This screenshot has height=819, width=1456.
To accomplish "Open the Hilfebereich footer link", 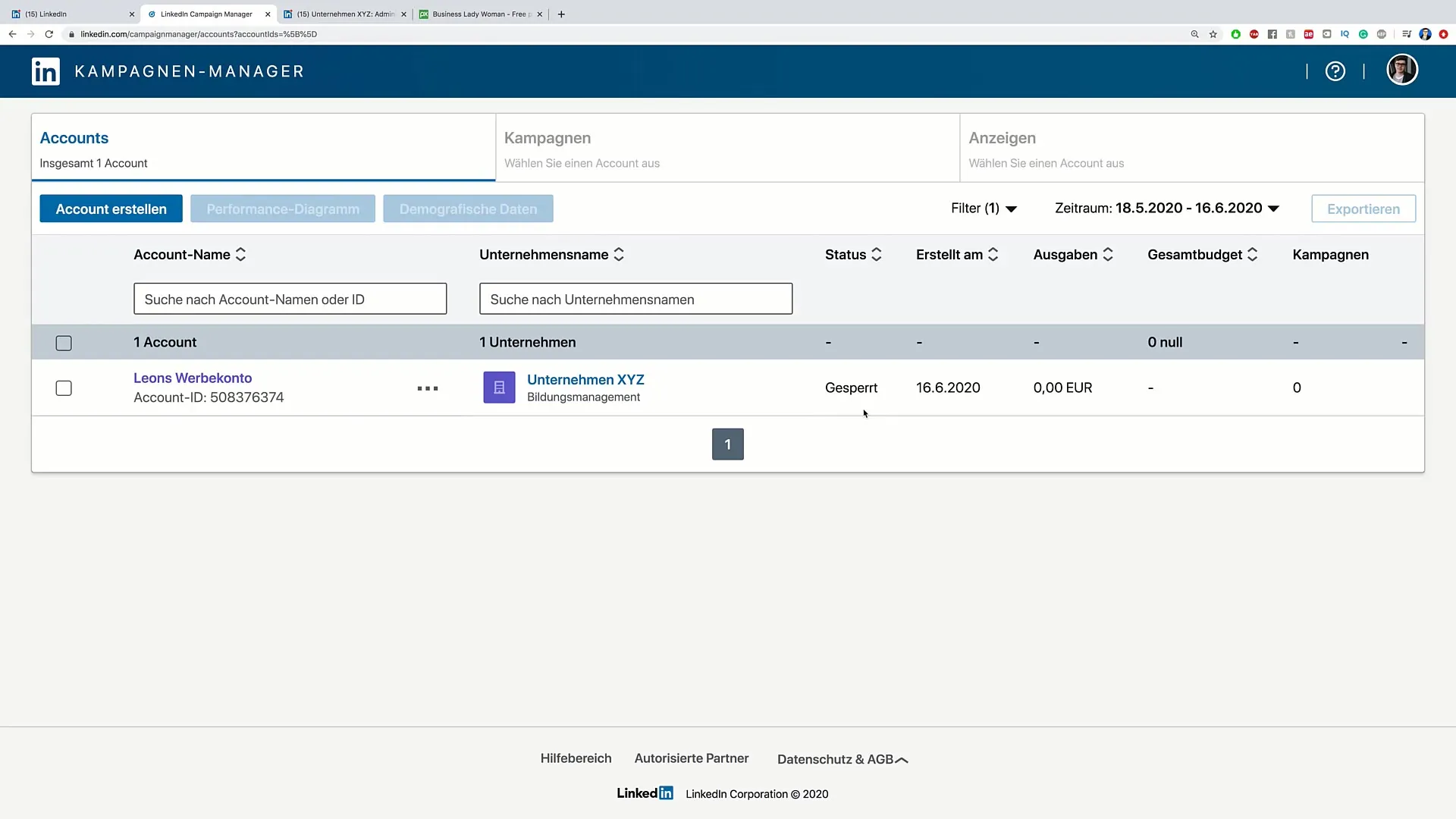I will (576, 758).
